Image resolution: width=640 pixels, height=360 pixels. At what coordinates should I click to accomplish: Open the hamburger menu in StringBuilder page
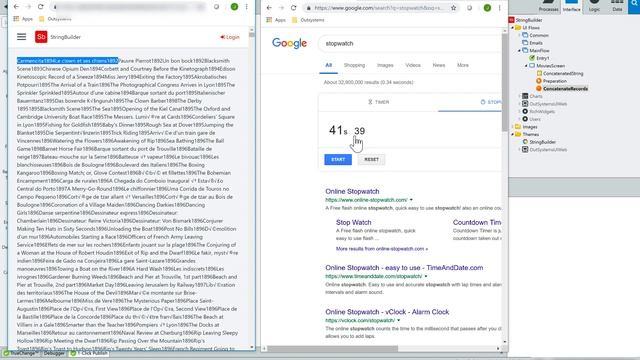22,37
